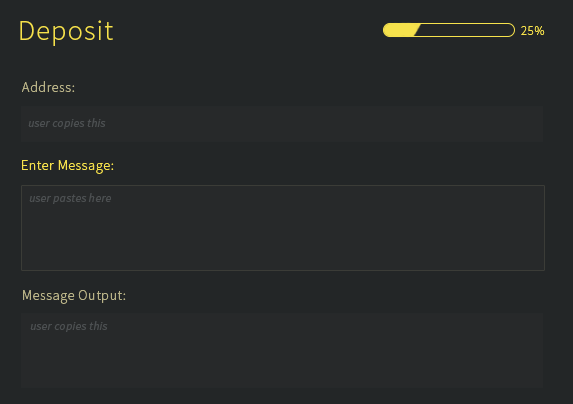Click empty space inside Enter Message box
Screen dimensions: 573x404
click(x=283, y=237)
